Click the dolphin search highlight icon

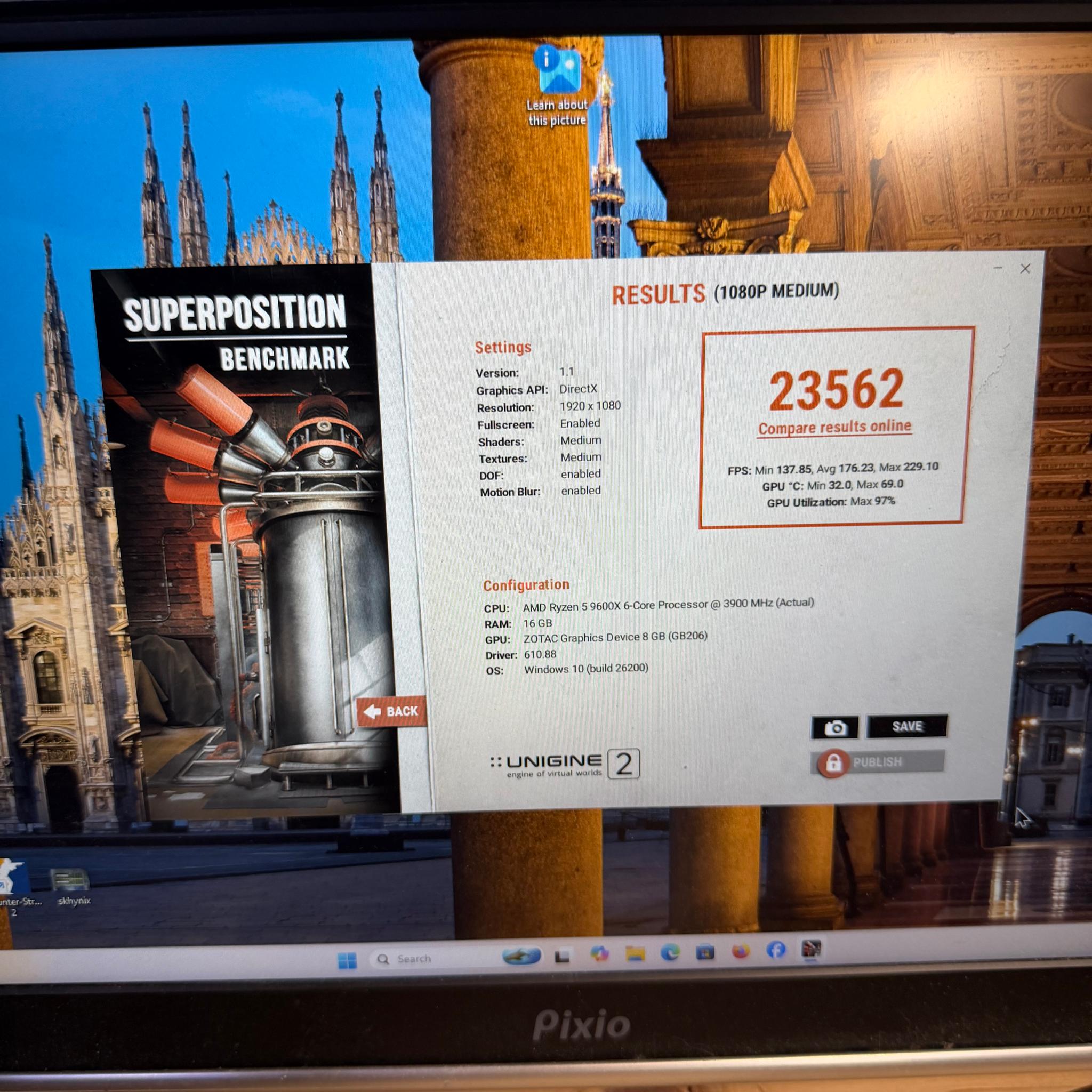[521, 956]
